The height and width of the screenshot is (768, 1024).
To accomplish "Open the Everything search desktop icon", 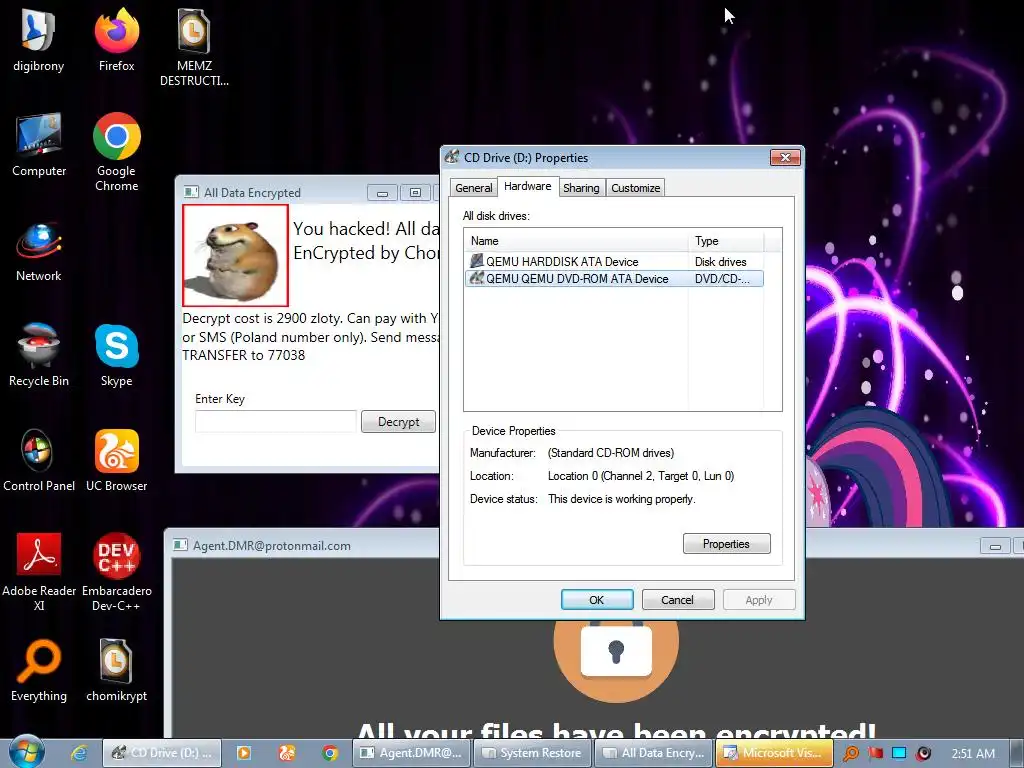I will pyautogui.click(x=39, y=671).
